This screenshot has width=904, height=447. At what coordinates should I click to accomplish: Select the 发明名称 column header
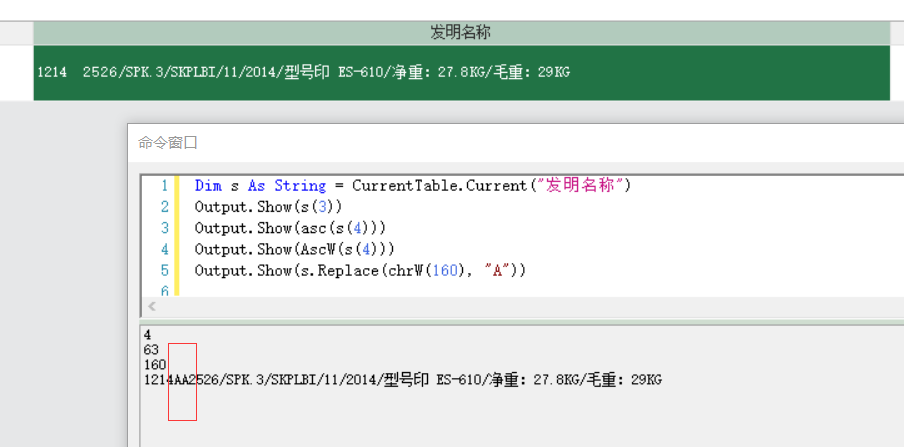(x=461, y=33)
